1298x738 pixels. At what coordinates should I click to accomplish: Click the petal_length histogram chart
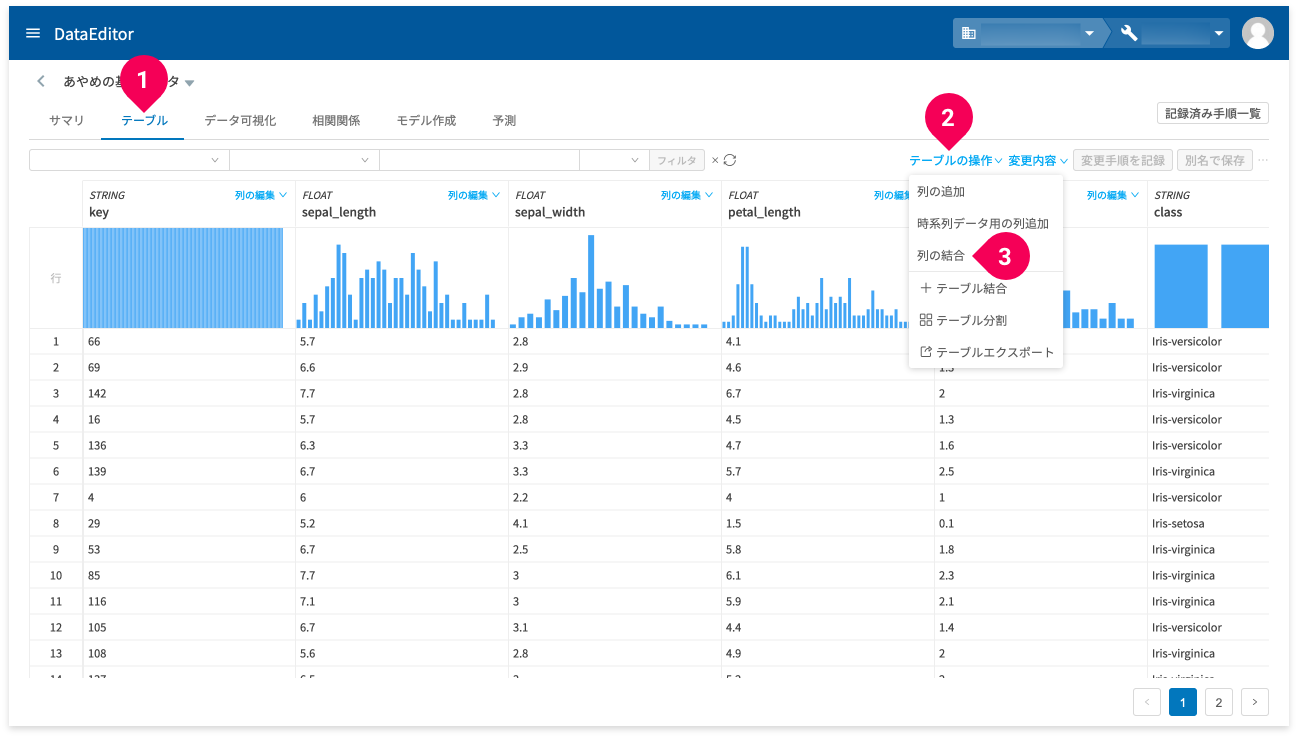(x=815, y=286)
